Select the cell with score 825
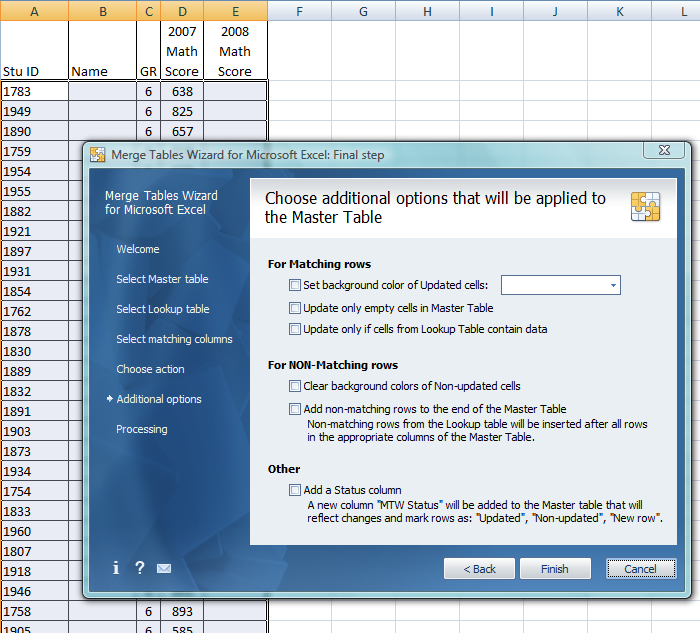 (x=182, y=111)
